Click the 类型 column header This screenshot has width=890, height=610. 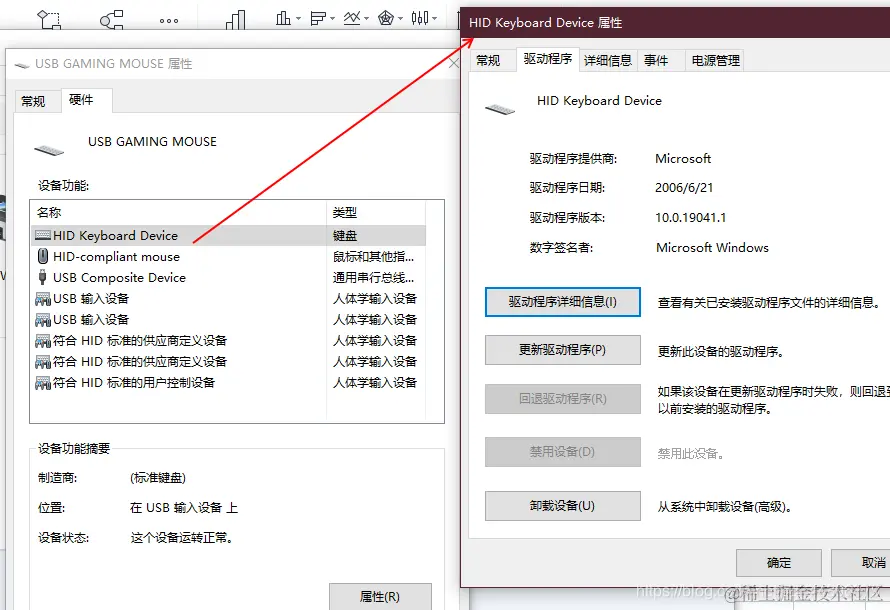[376, 213]
